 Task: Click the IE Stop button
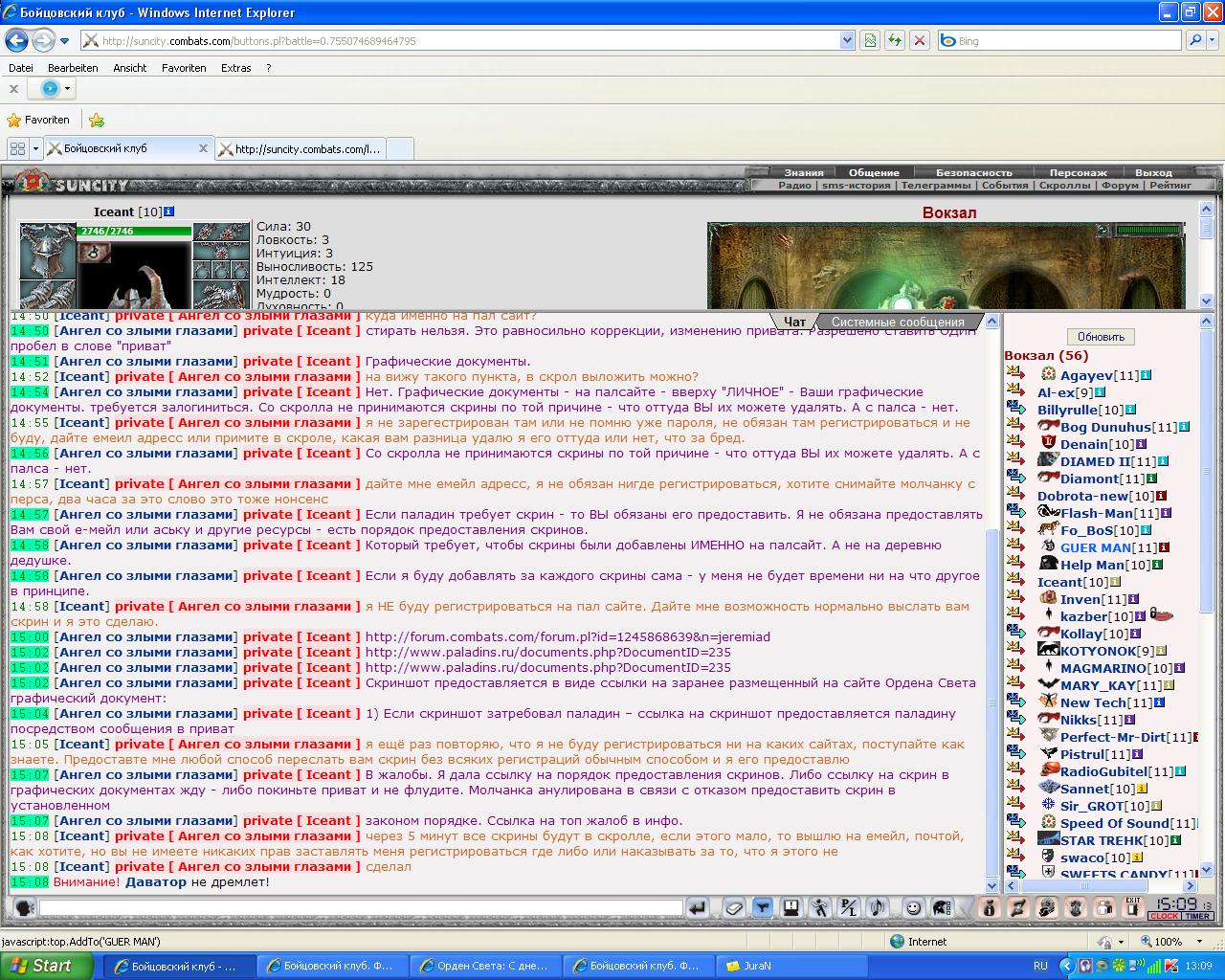(x=920, y=41)
